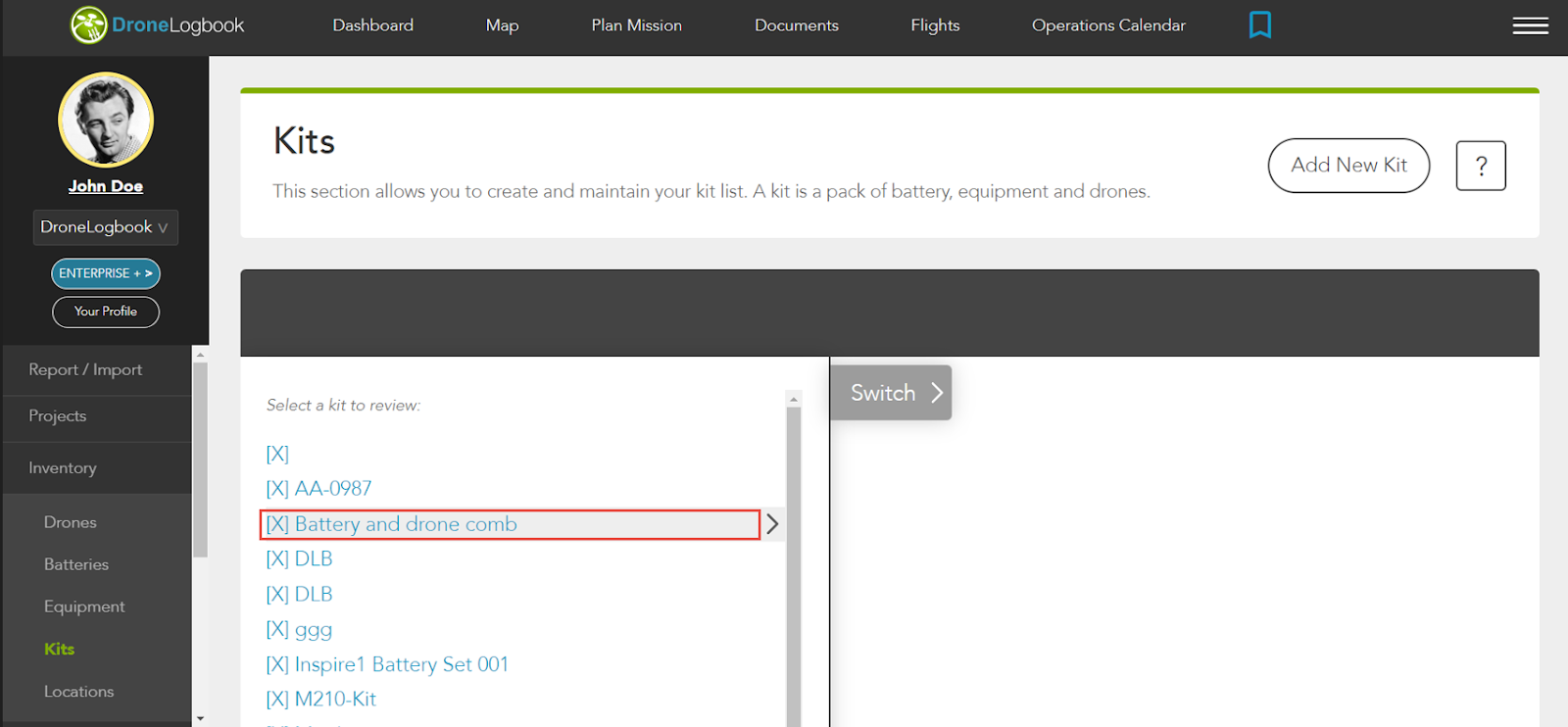The width and height of the screenshot is (1568, 727).
Task: Expand the DroneLogbook account dropdown
Action: pyautogui.click(x=106, y=227)
